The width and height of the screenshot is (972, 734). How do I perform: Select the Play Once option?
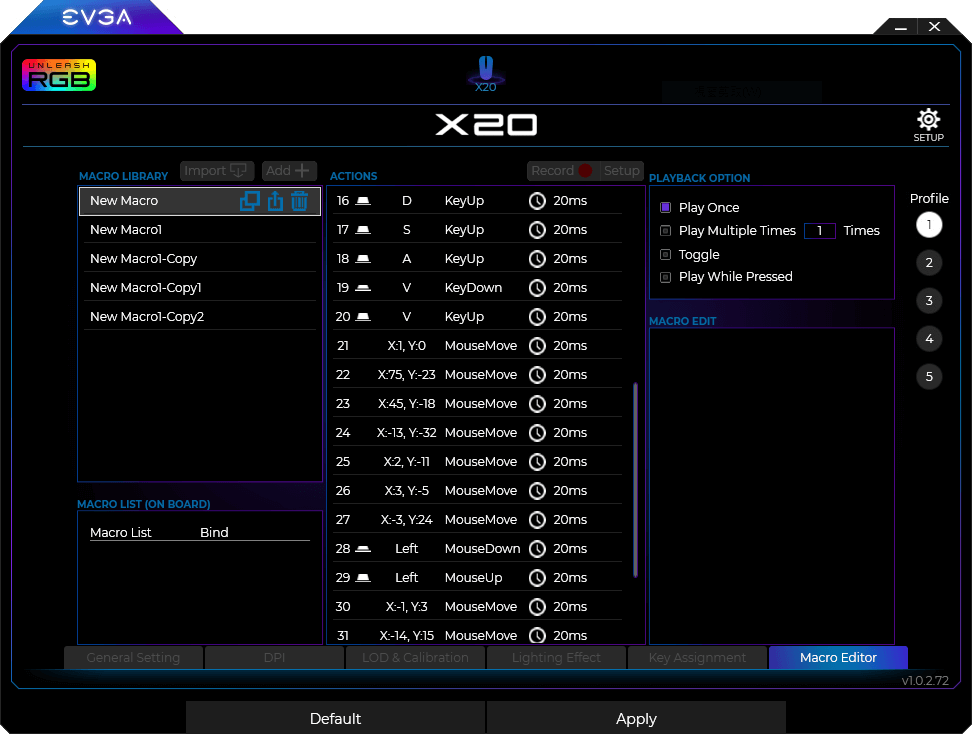[666, 207]
